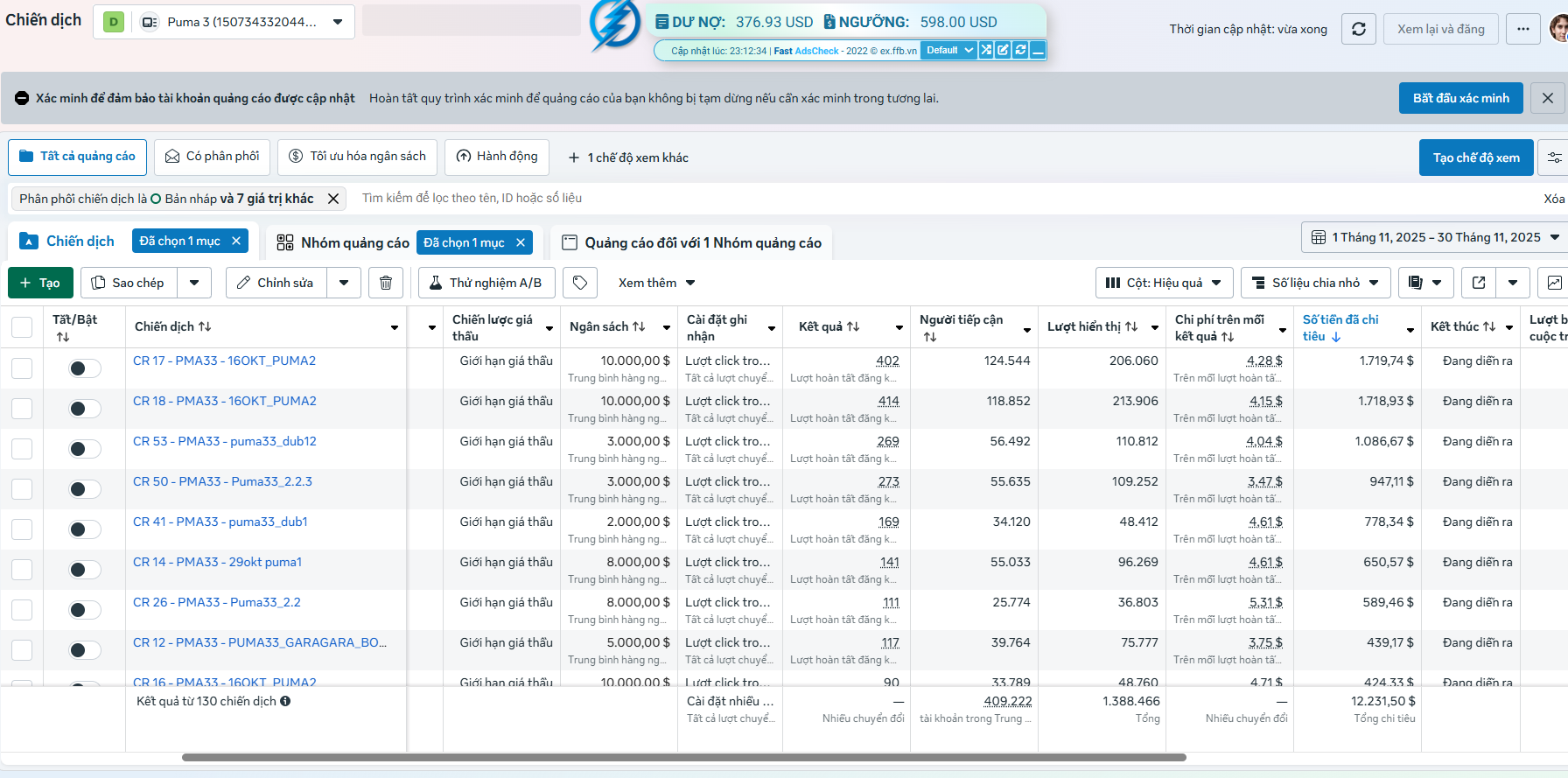Click the search and filter input field
1568x778 pixels.
[945, 199]
